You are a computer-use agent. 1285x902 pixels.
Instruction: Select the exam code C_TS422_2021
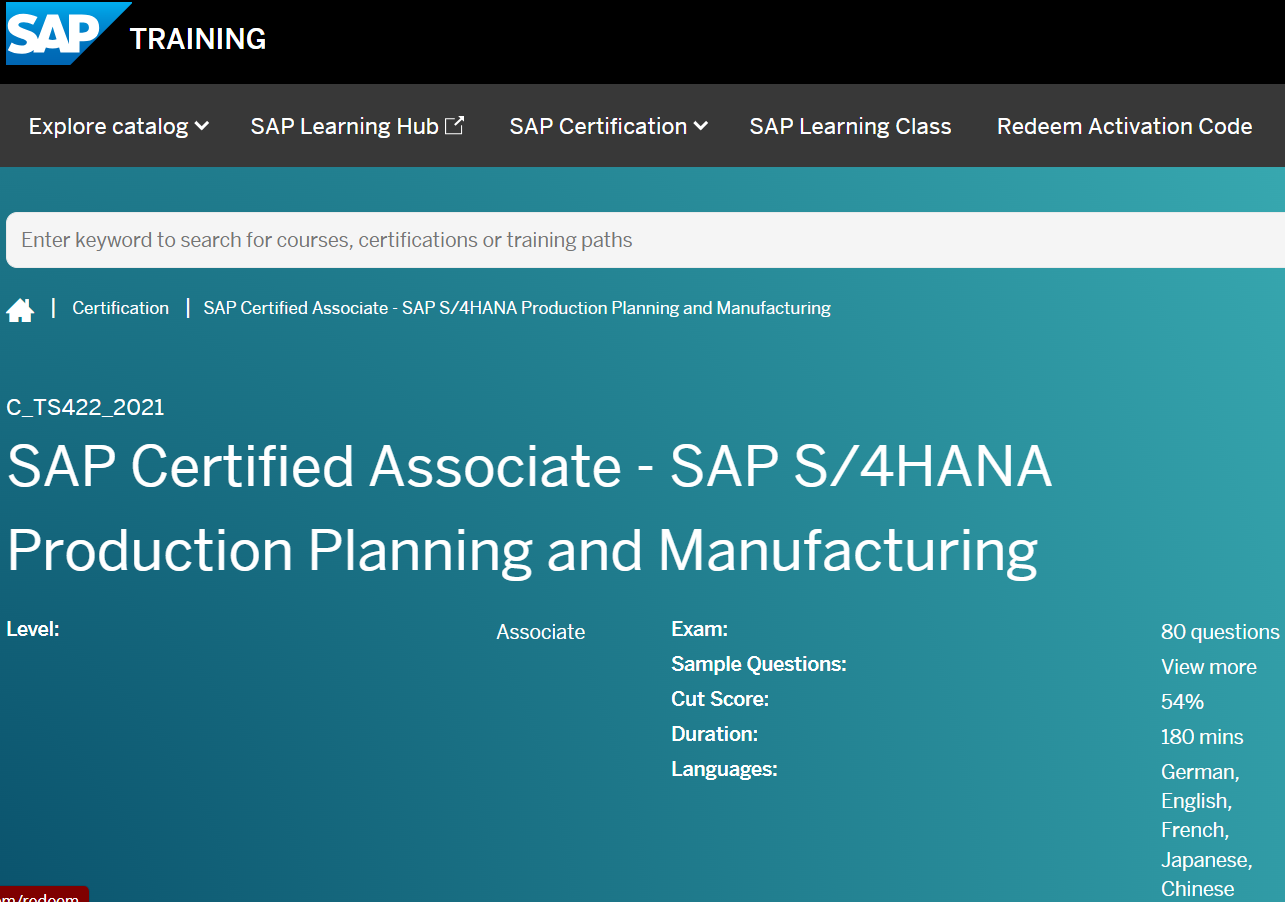click(85, 407)
